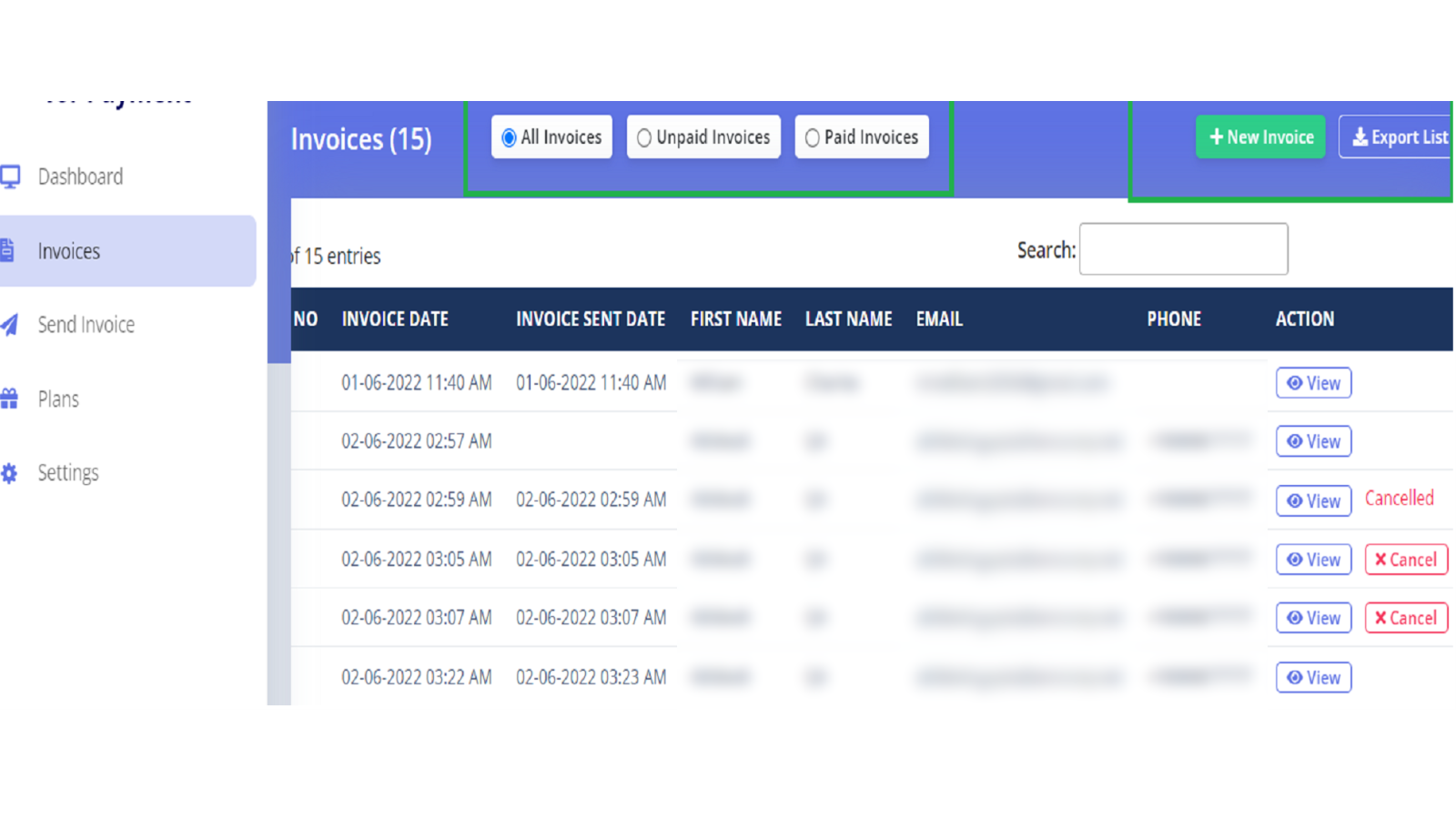Viewport: 1456px width, 819px height.
Task: Click the plus icon on New Invoice
Action: pyautogui.click(x=1217, y=136)
